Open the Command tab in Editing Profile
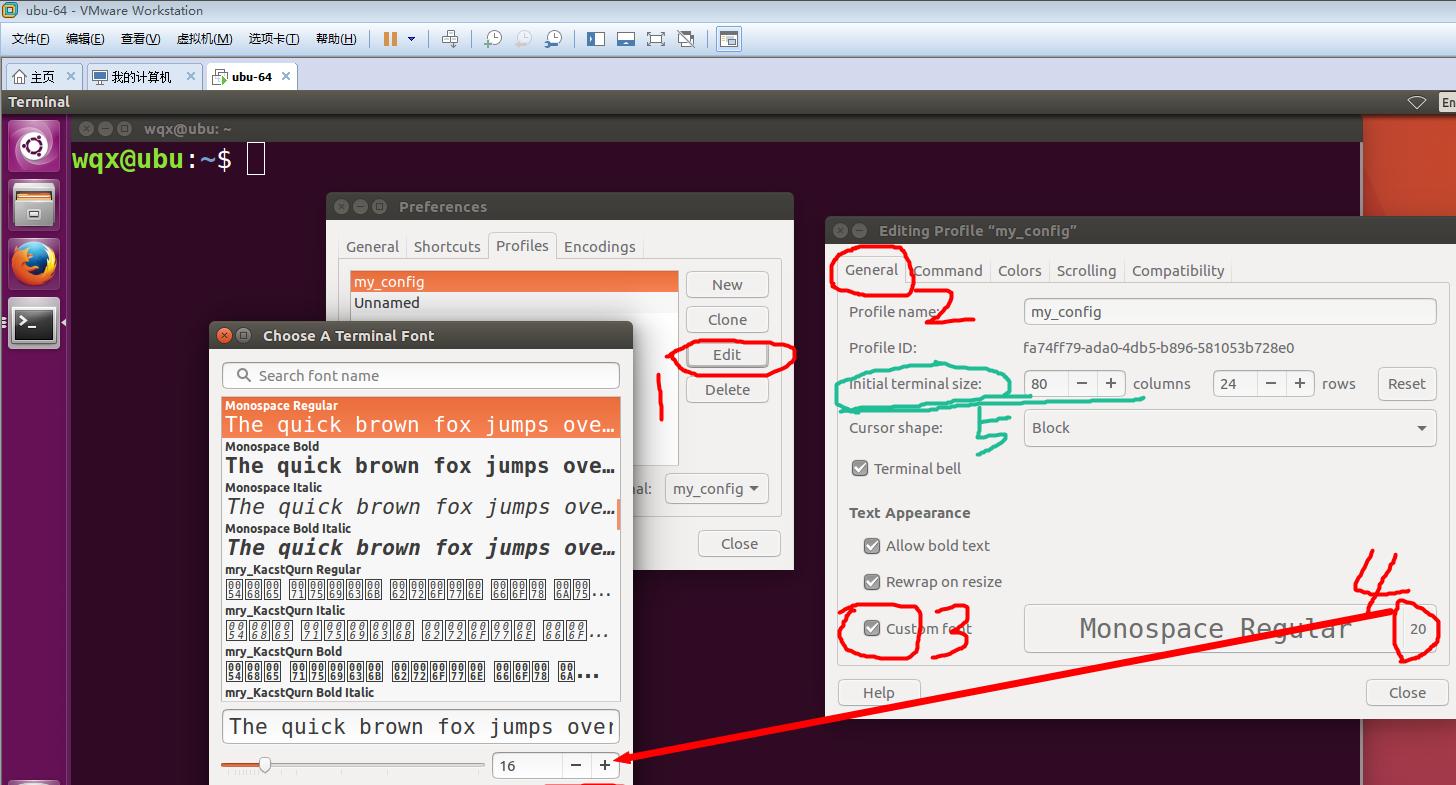The image size is (1456, 785). [948, 271]
